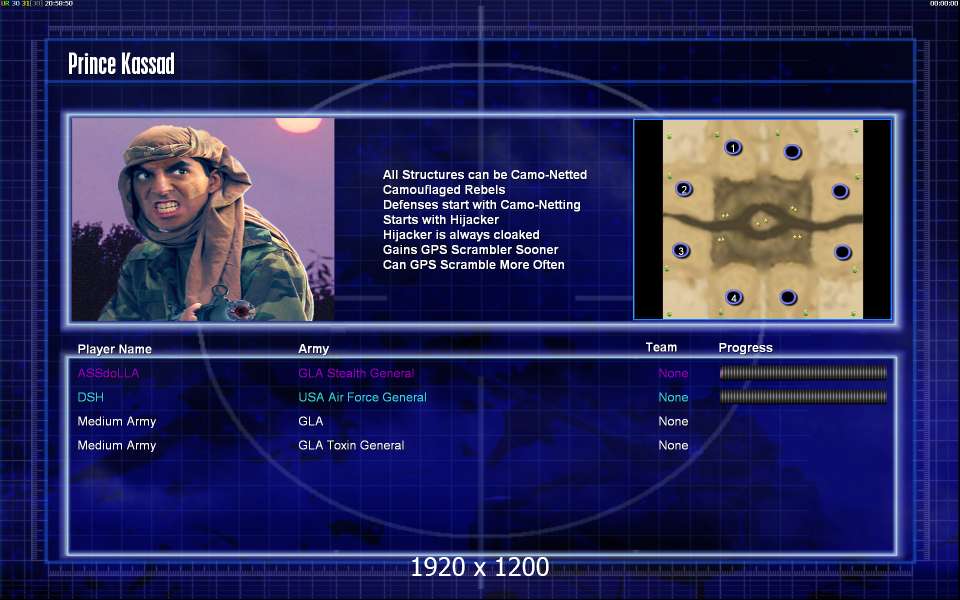This screenshot has width=960, height=600.
Task: Choose the unnumbered start marker opposite marker 3
Action: click(842, 252)
